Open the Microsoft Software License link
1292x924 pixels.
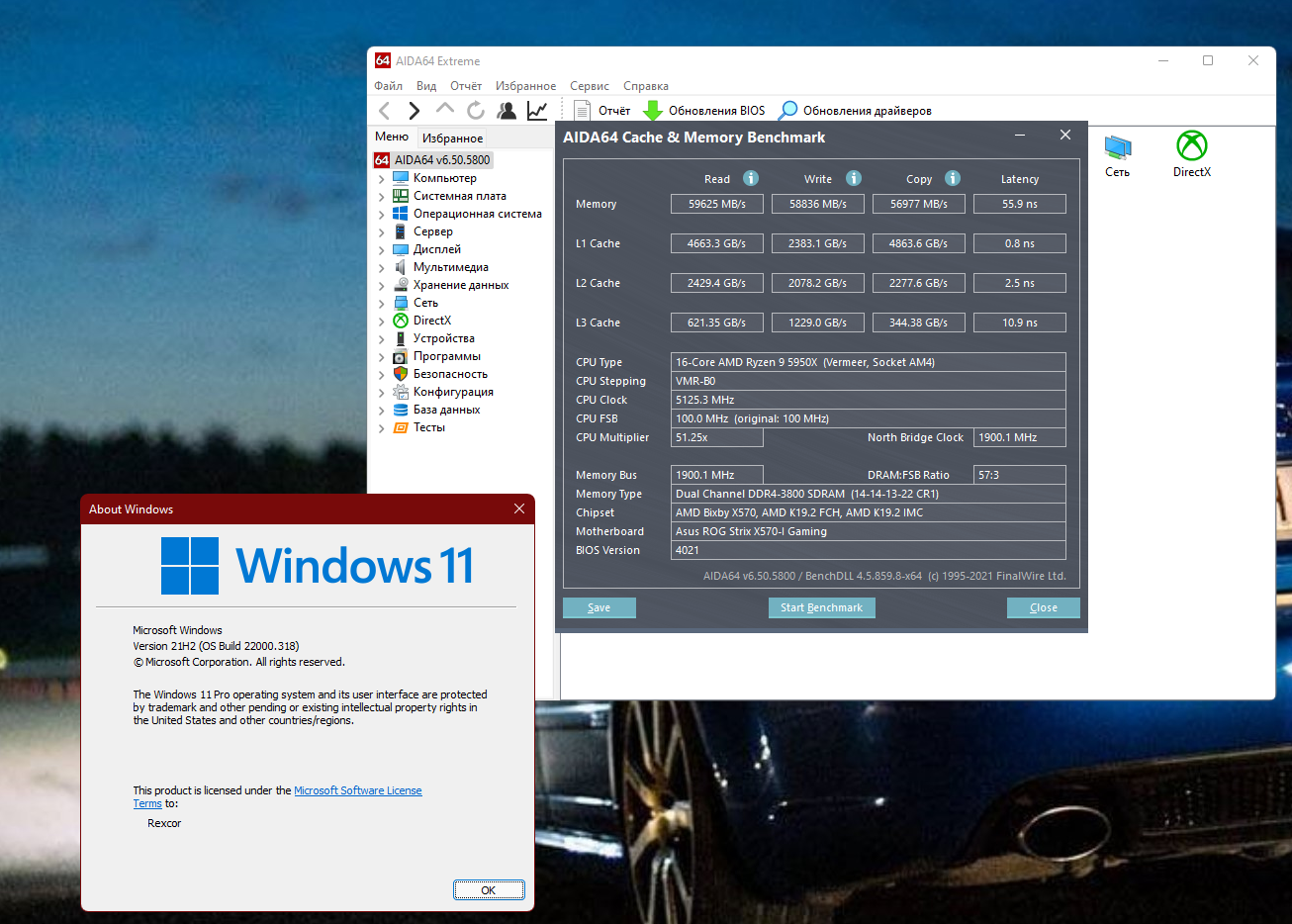(x=358, y=790)
